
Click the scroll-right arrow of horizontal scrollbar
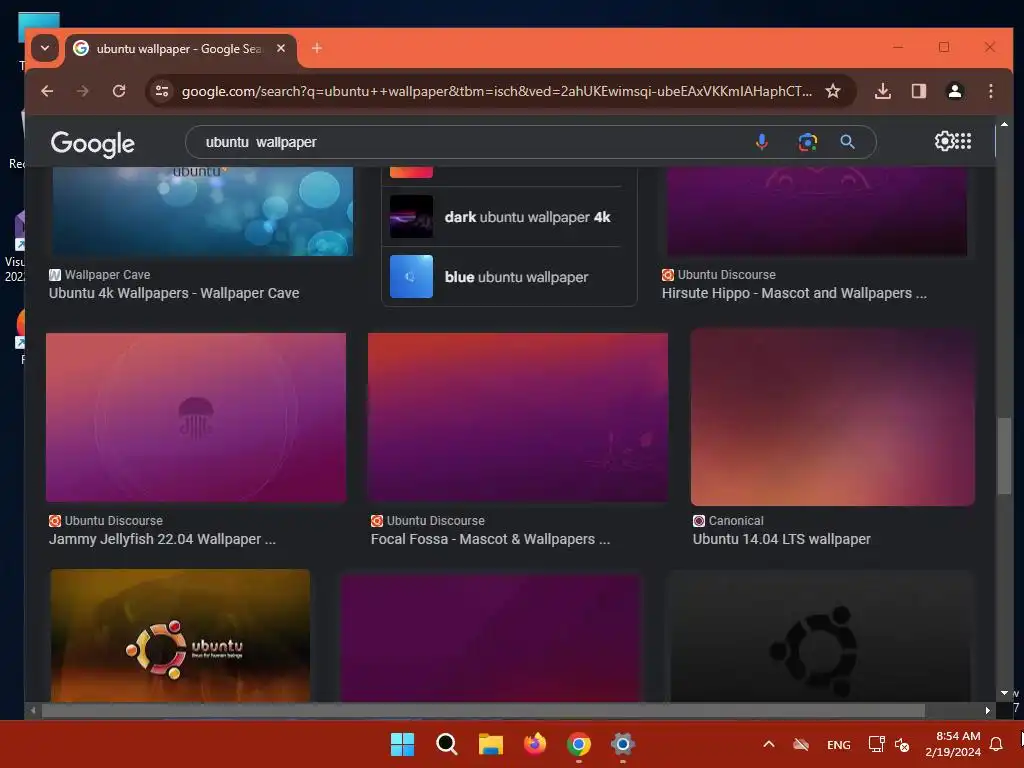click(987, 710)
